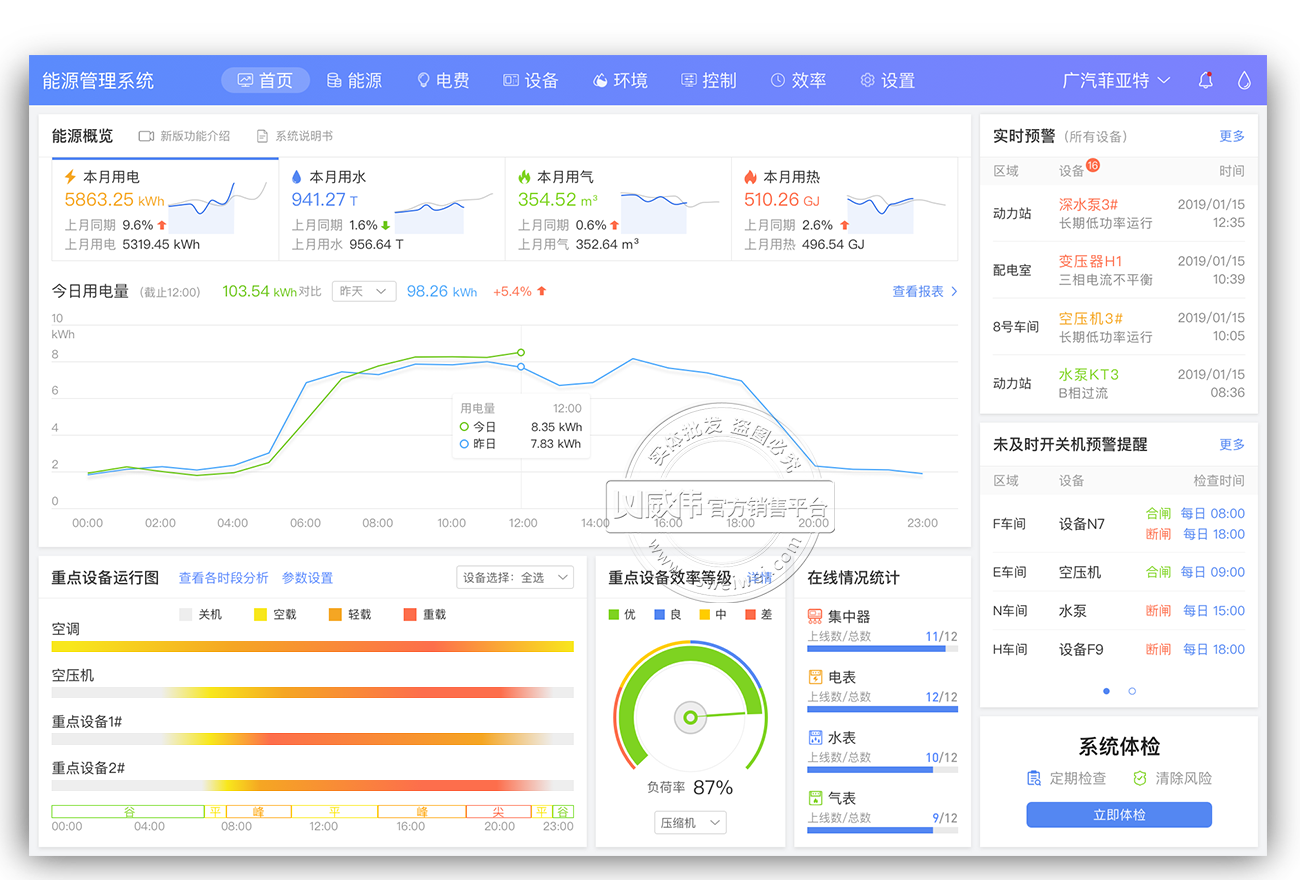Click the 集中器 online progress bar
Screen dimensions: 1300x880
point(883,649)
